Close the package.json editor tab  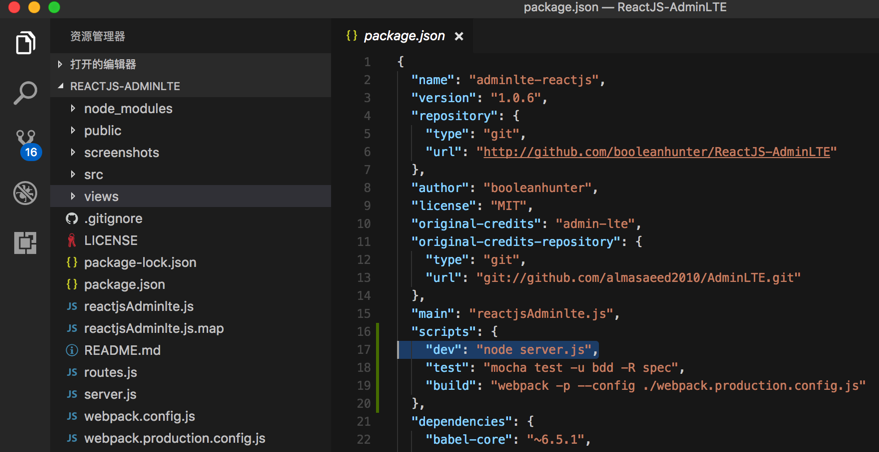(x=459, y=36)
